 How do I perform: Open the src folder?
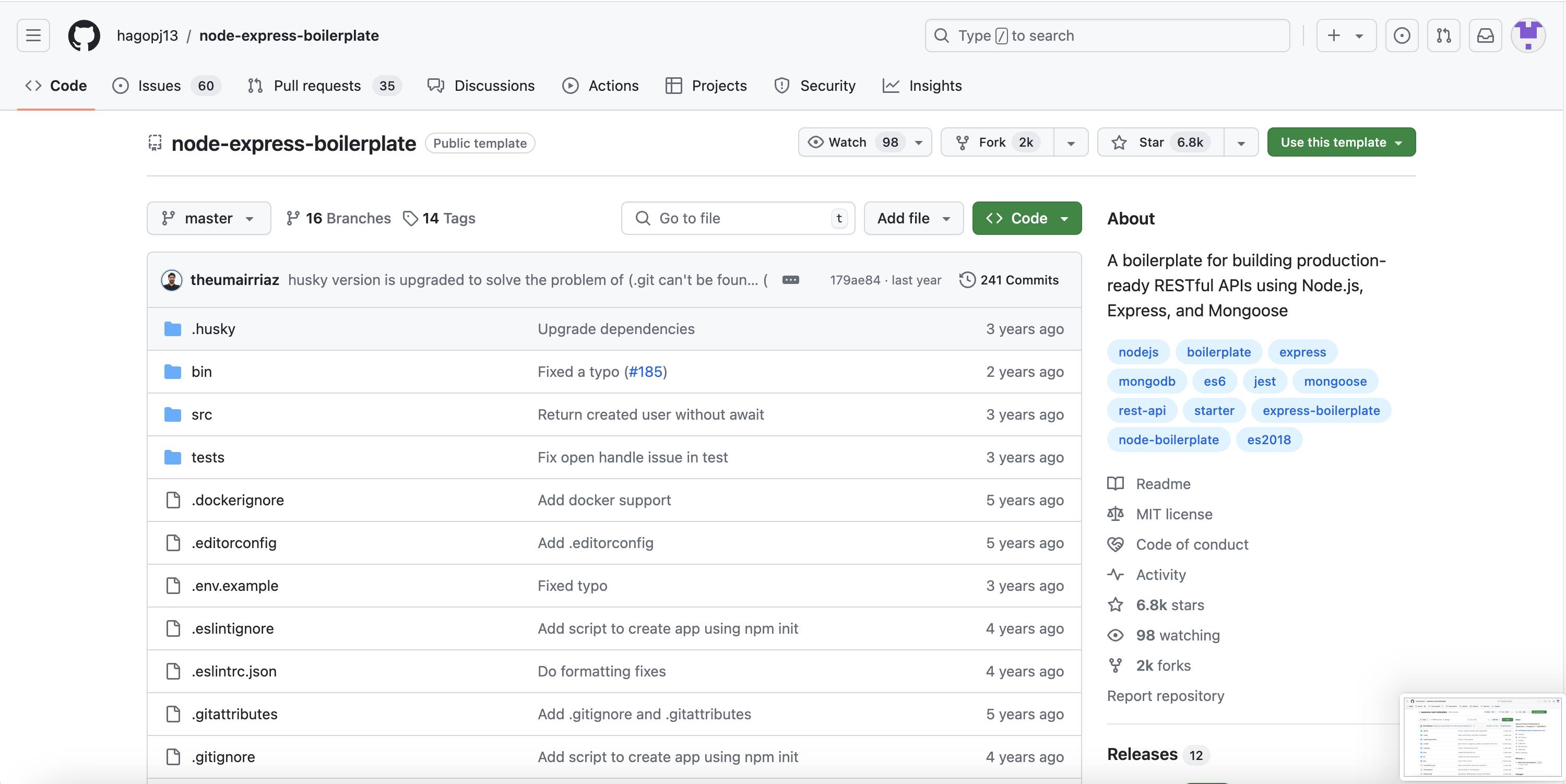201,414
